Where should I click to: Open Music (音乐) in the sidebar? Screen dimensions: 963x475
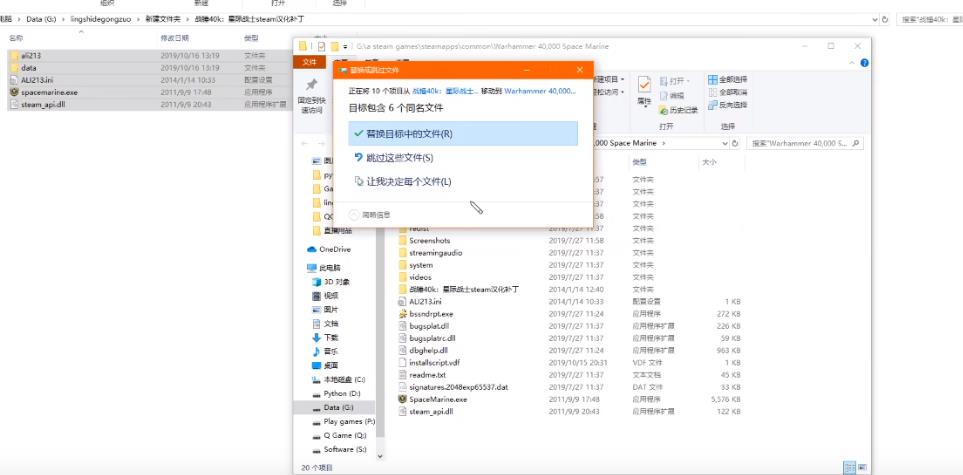tap(326, 351)
